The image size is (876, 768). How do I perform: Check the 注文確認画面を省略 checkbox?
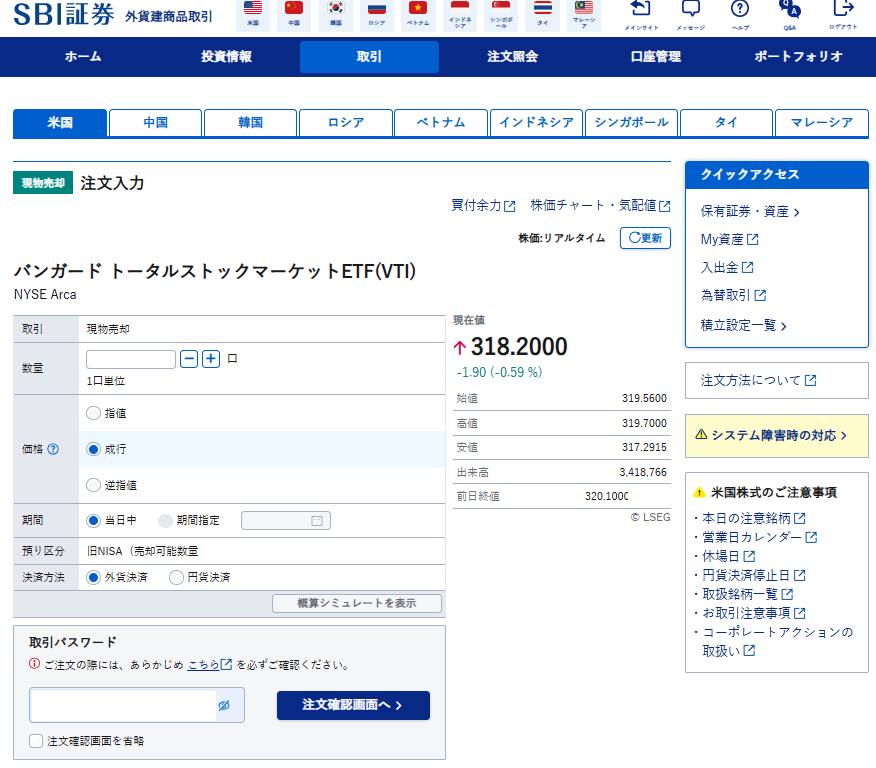[x=36, y=741]
